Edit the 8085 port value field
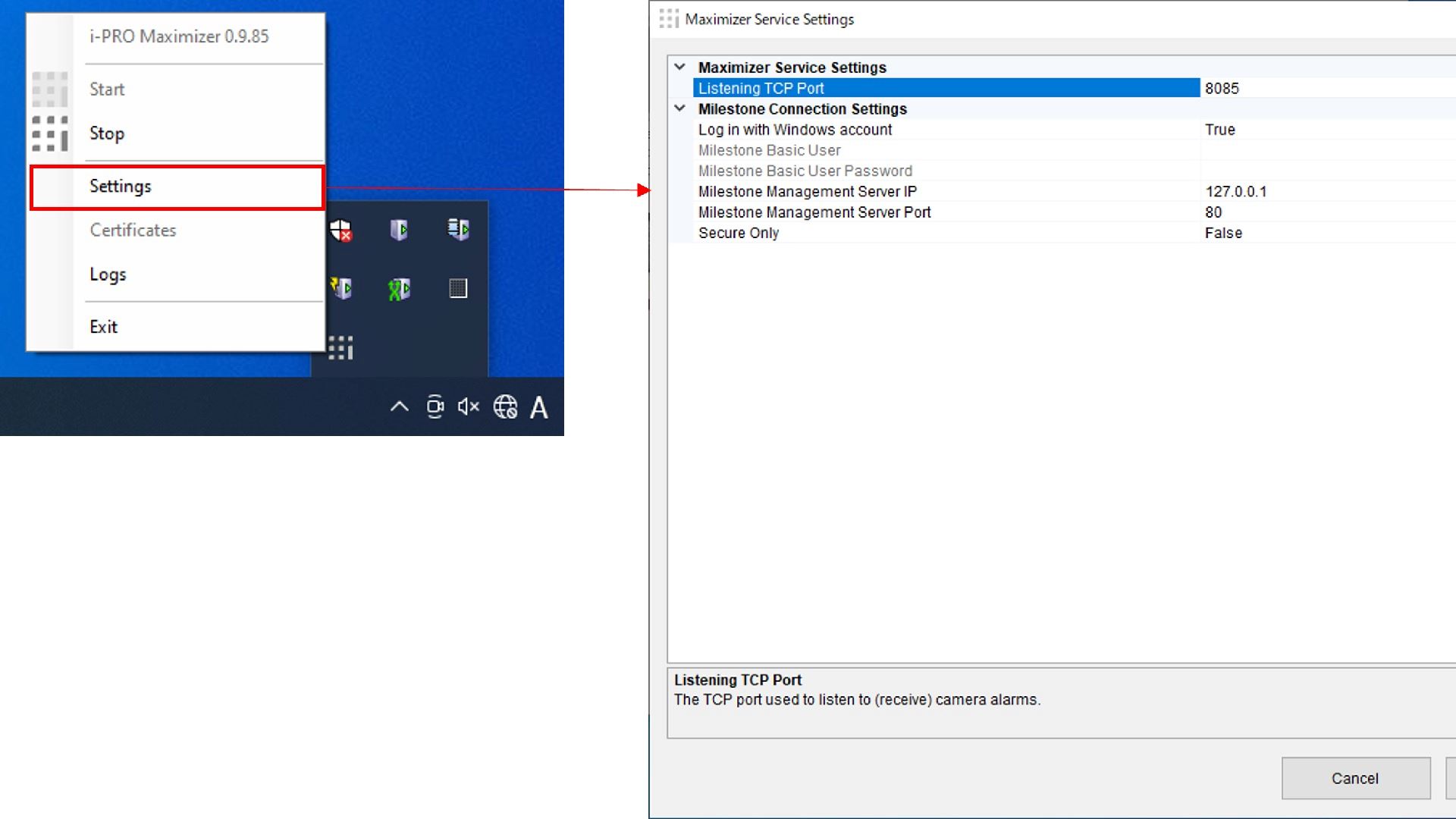This screenshot has height=819, width=1456. click(x=1328, y=88)
